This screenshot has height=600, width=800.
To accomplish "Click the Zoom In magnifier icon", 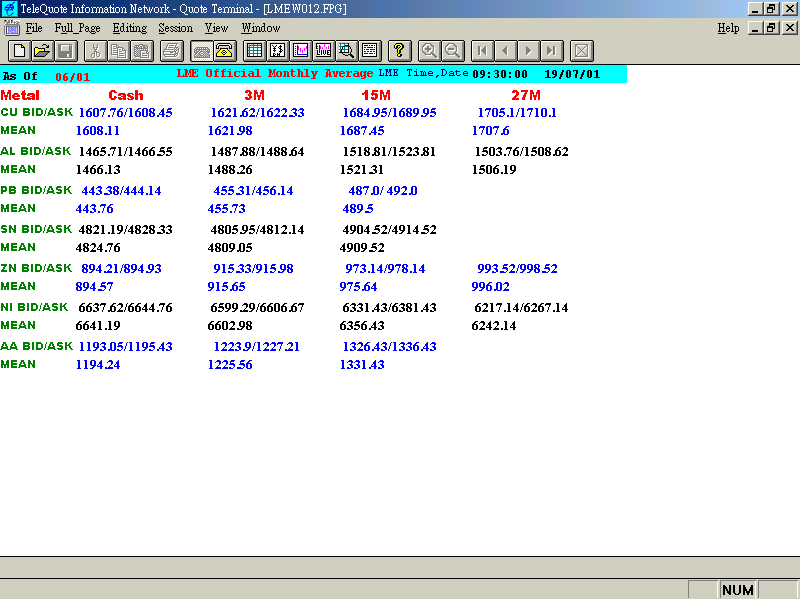I will click(x=429, y=51).
